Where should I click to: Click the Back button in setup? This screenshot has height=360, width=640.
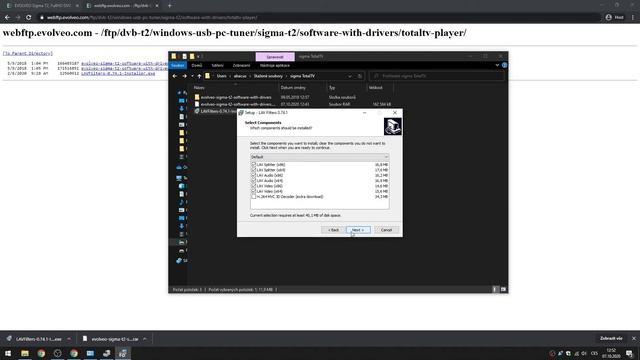coord(333,230)
